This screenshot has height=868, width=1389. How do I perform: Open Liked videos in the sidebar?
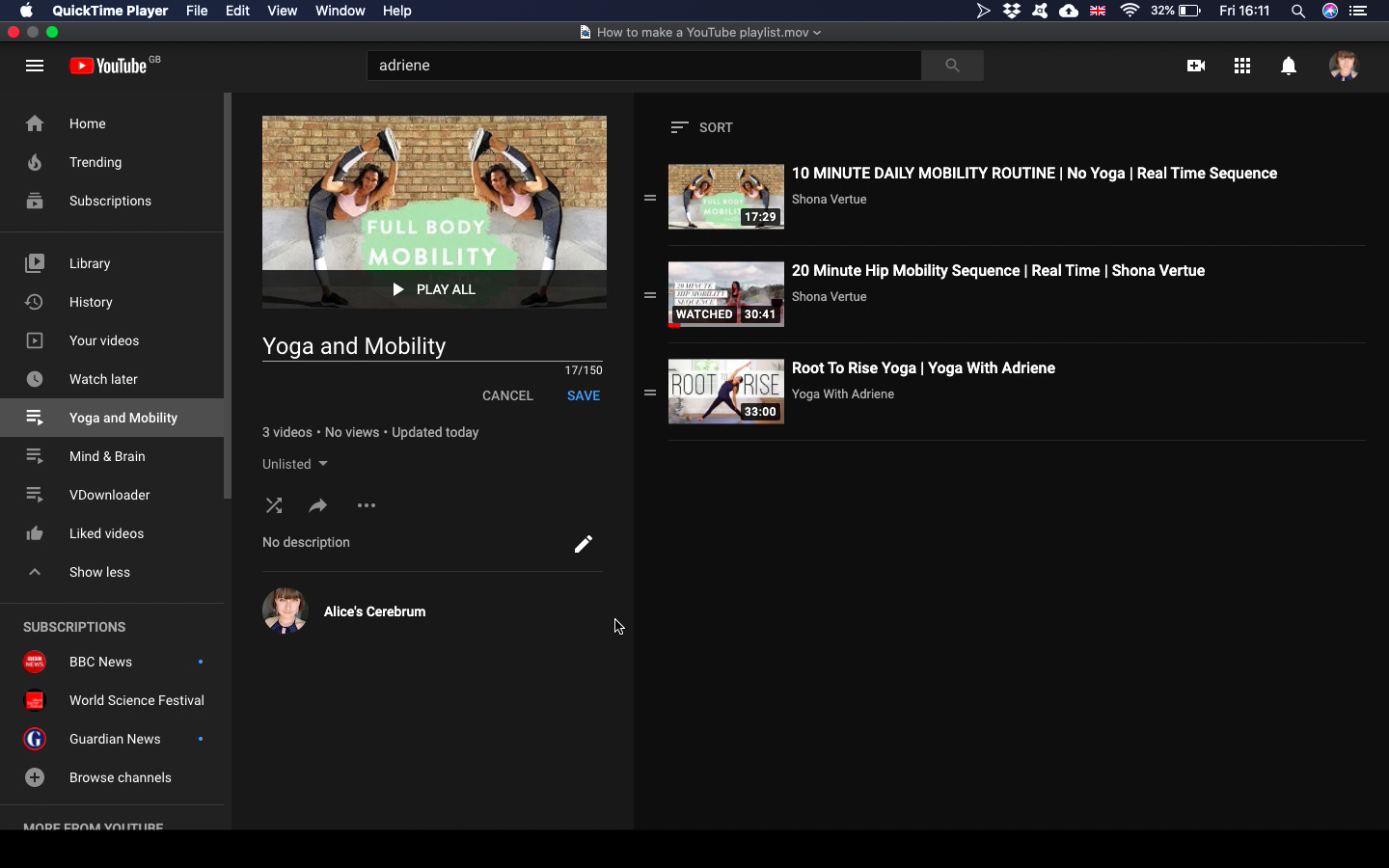click(x=112, y=533)
